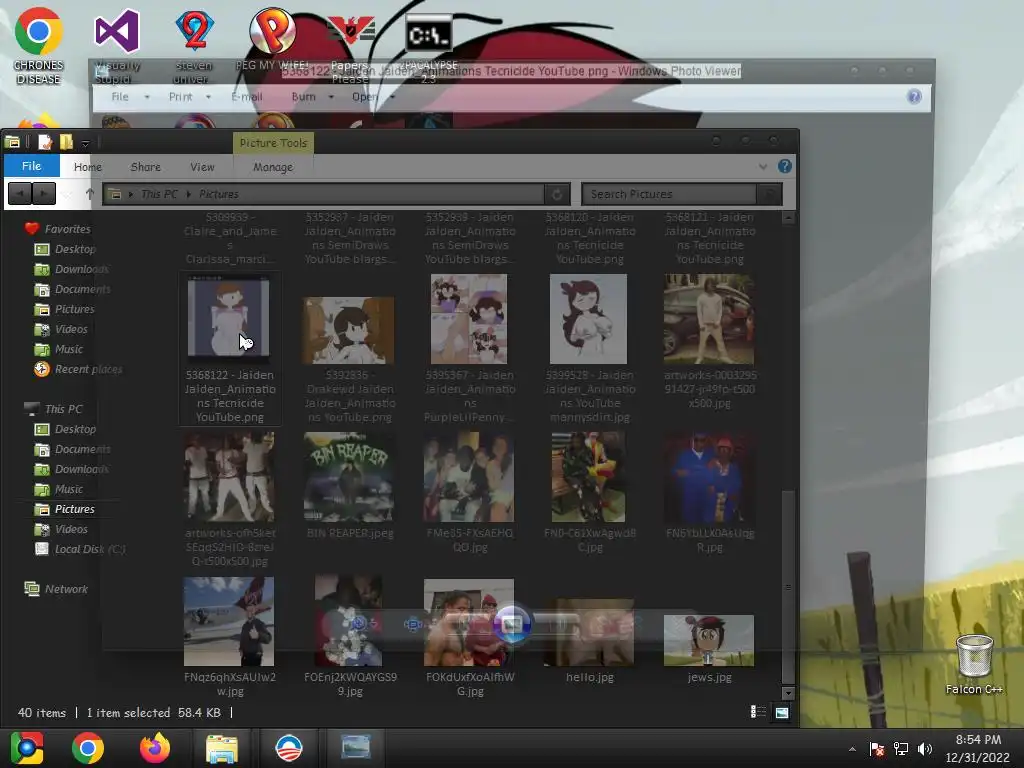Screen dimensions: 1024x768
Task: Launch the PEG MY WIFE! desktop icon
Action: coord(272,39)
